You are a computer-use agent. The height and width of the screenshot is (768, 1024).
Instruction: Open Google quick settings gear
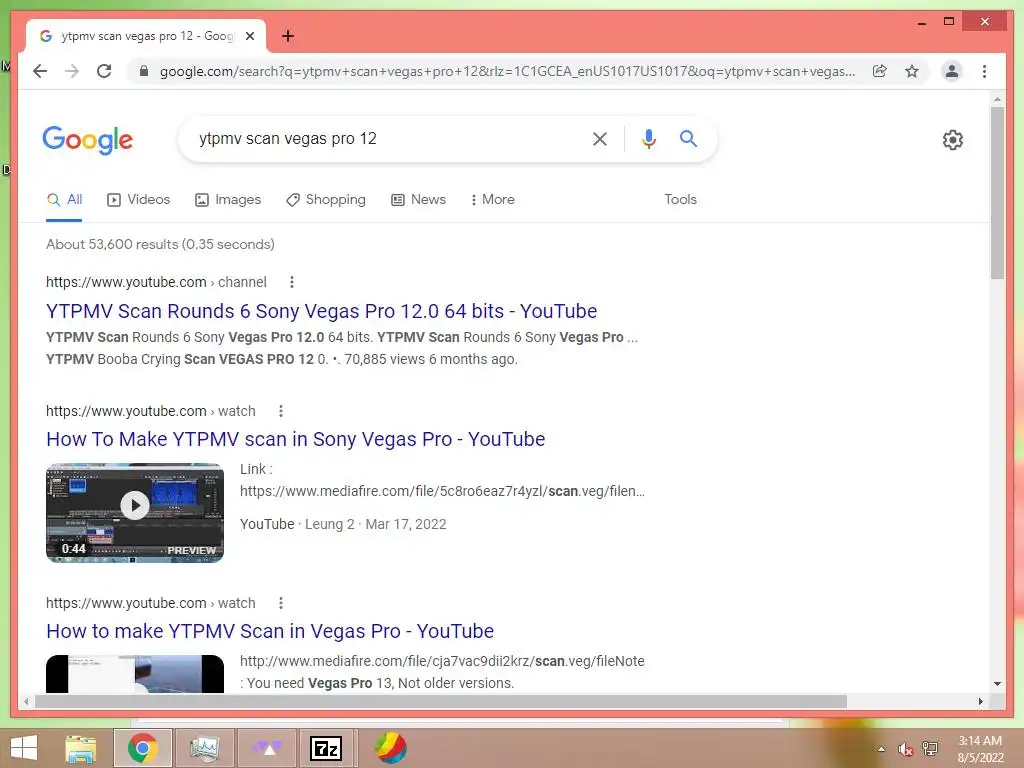point(953,140)
